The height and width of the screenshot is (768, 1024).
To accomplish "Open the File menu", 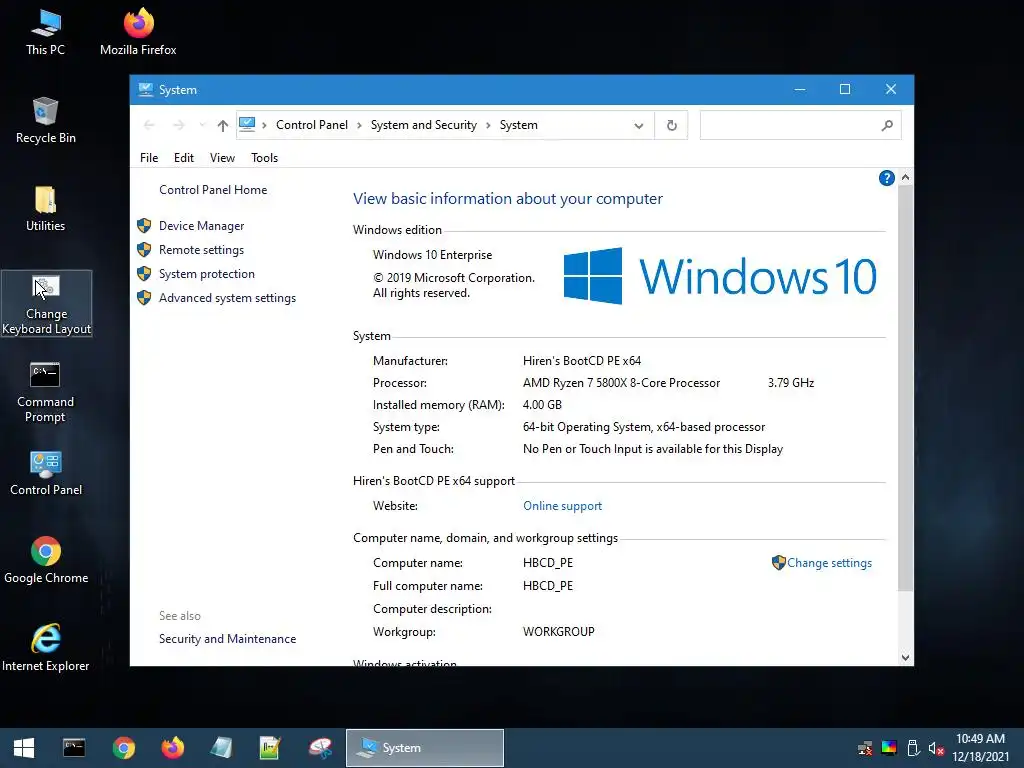I will [149, 157].
